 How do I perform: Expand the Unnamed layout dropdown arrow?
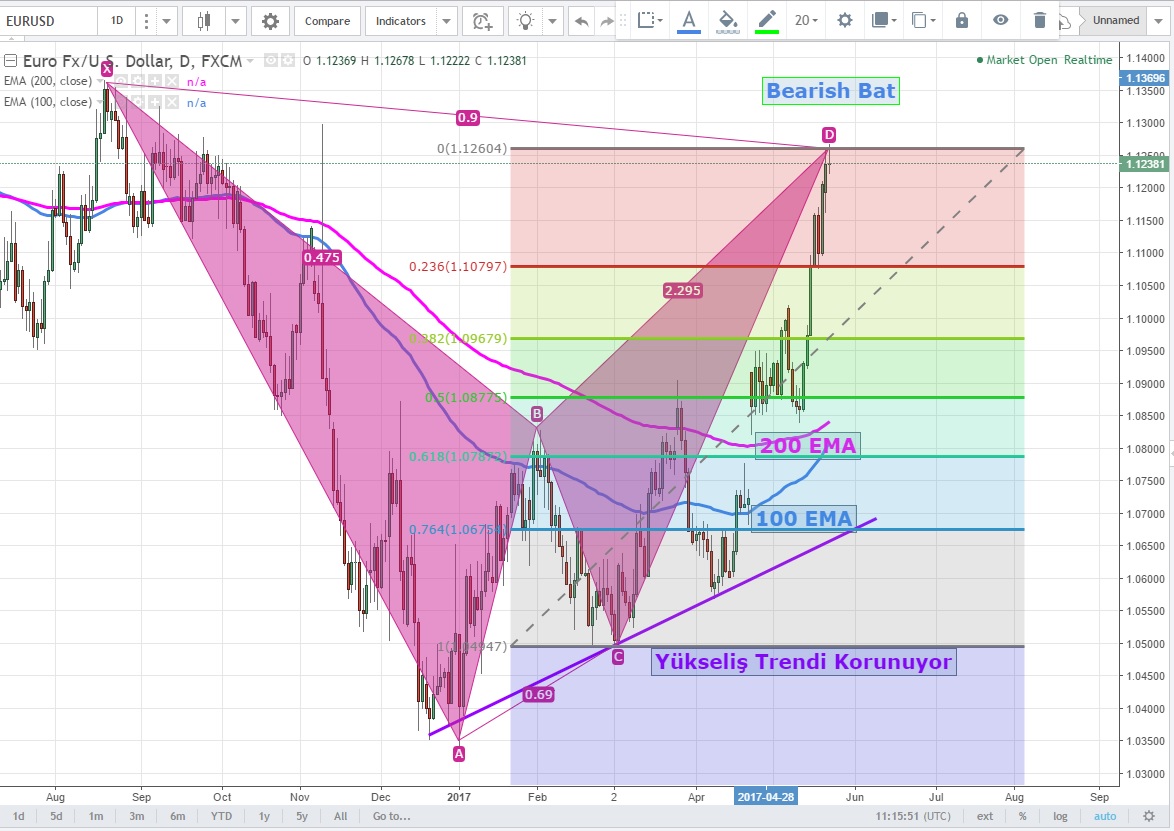tap(1159, 20)
